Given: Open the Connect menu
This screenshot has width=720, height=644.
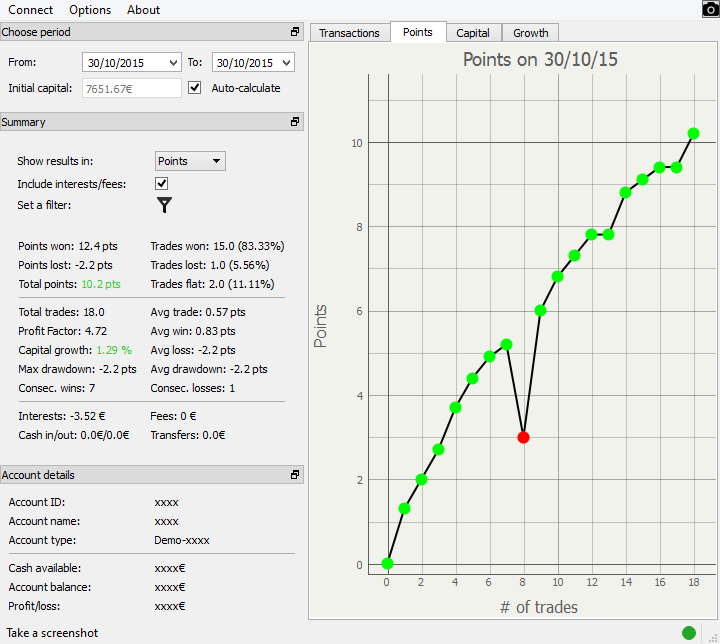Looking at the screenshot, I should [30, 10].
